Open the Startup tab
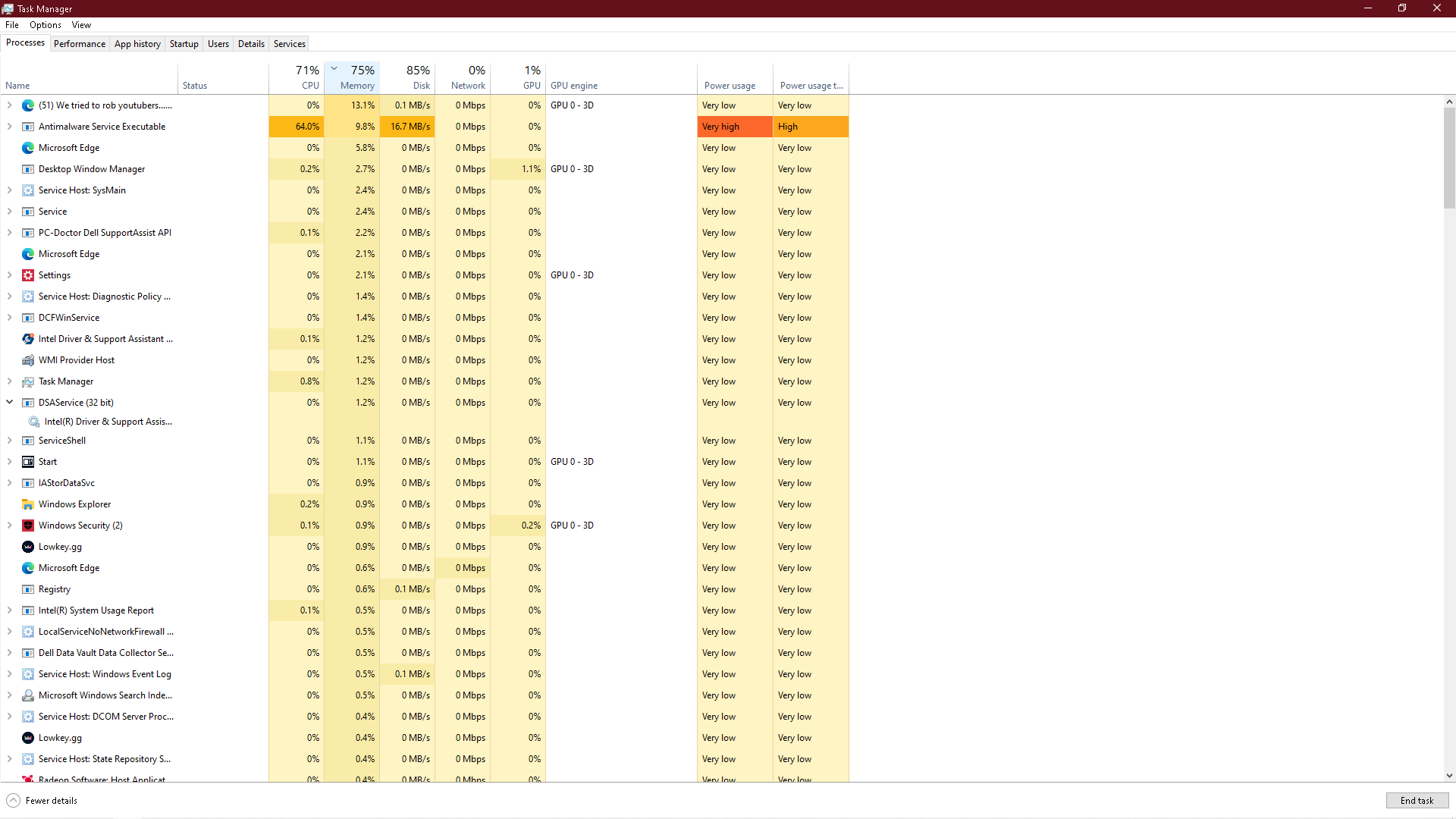 tap(184, 44)
